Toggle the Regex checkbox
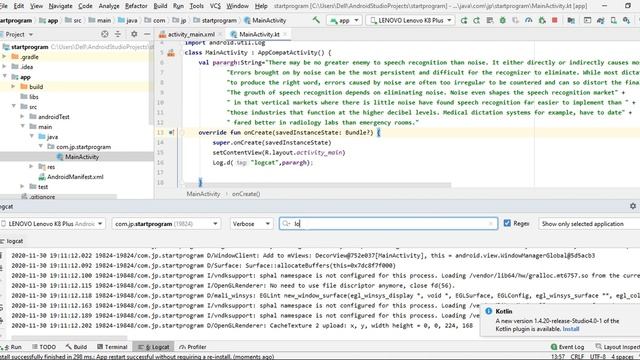This screenshot has height=360, width=640. click(x=507, y=223)
